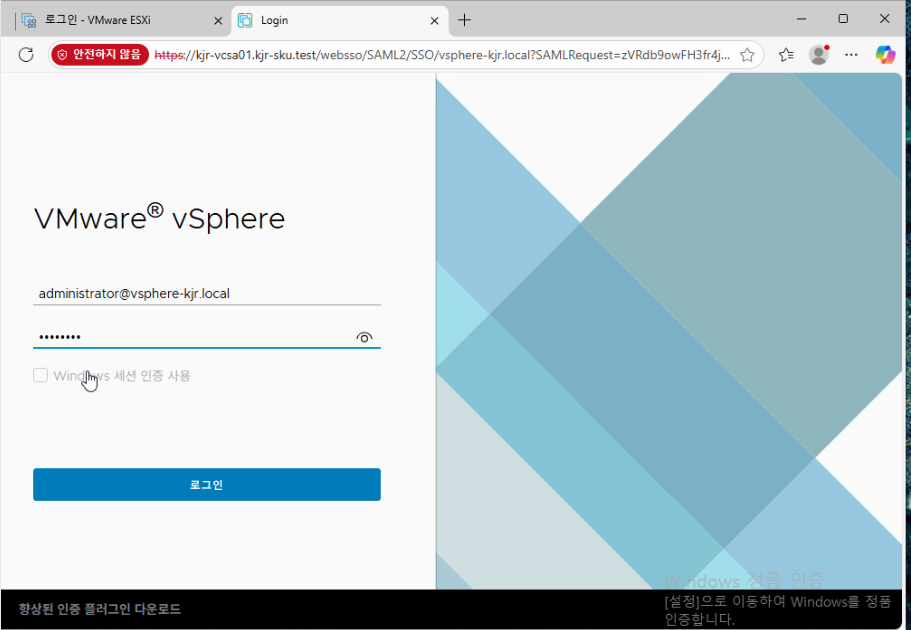
Task: Open the browser settings ellipsis menu
Action: (x=851, y=55)
